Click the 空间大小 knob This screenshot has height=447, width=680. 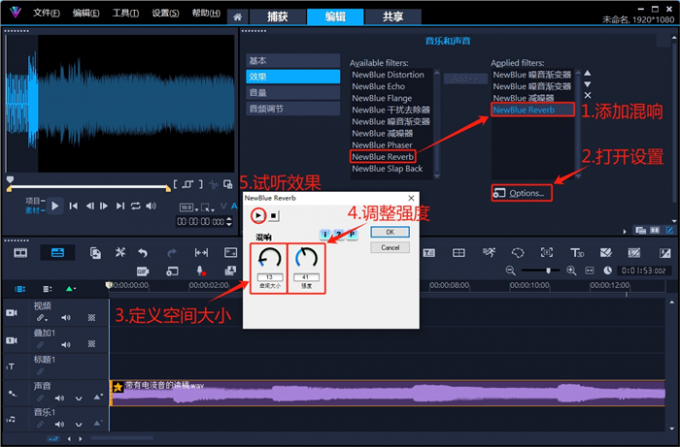pos(269,258)
